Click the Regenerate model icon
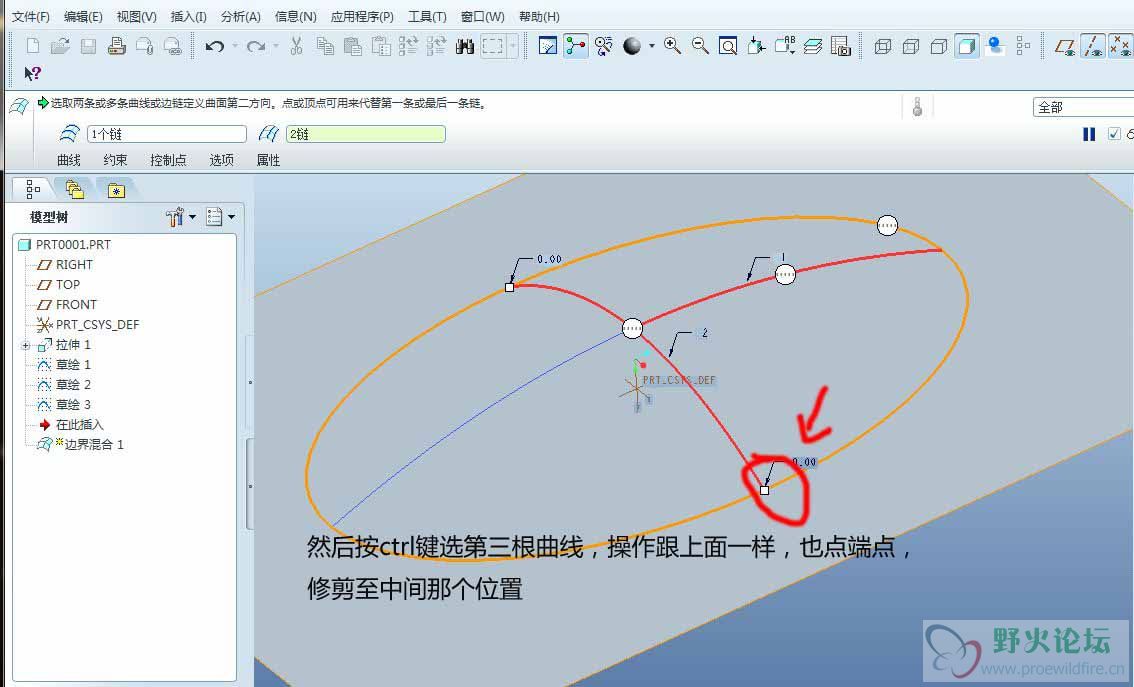 click(407, 47)
